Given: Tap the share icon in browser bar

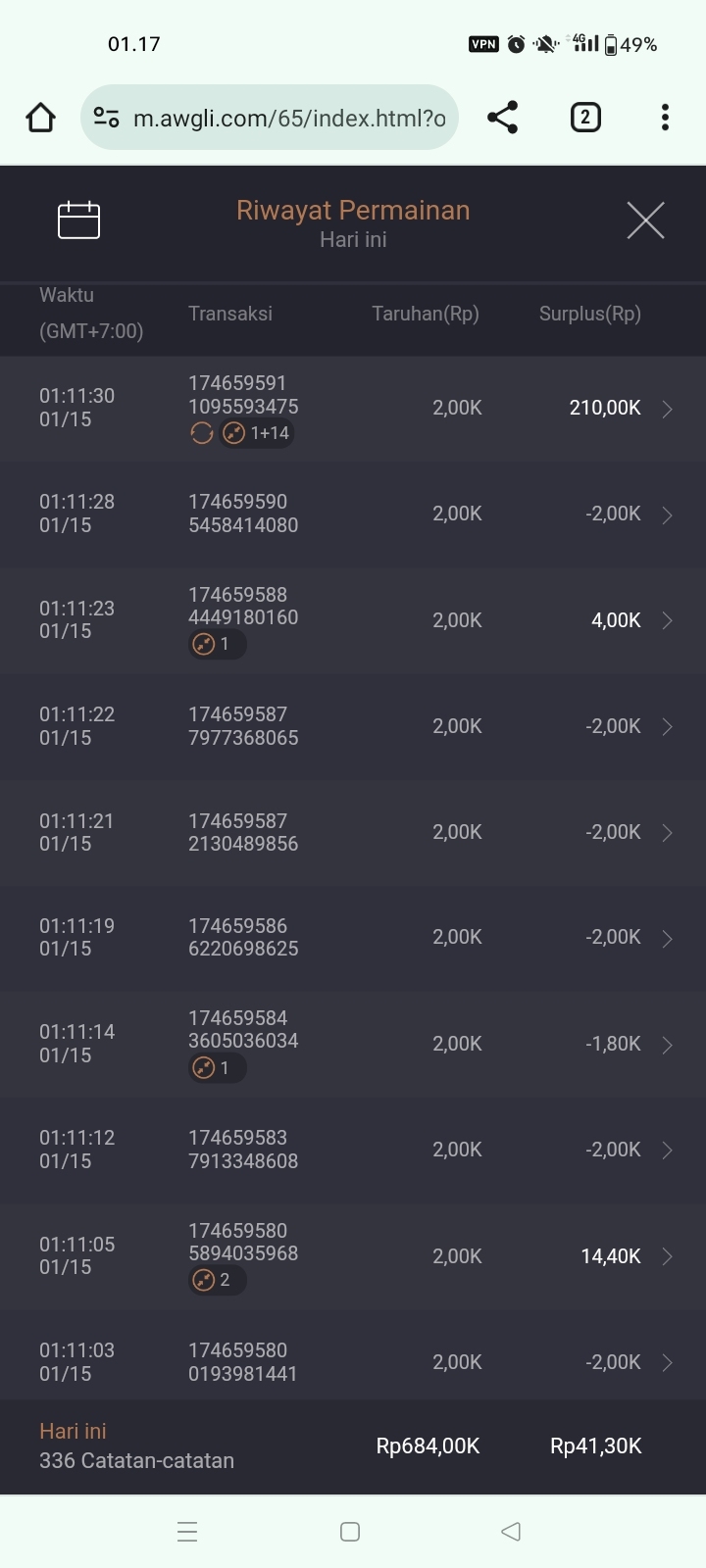Looking at the screenshot, I should (x=502, y=118).
